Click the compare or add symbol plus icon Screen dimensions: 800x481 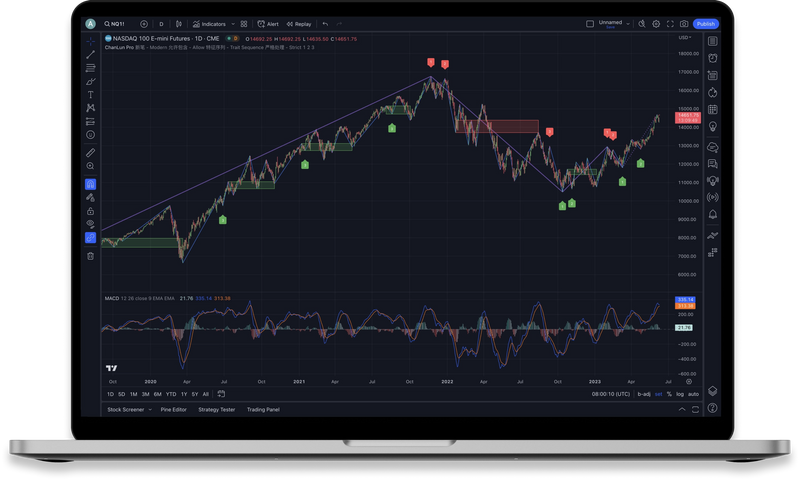[x=144, y=24]
